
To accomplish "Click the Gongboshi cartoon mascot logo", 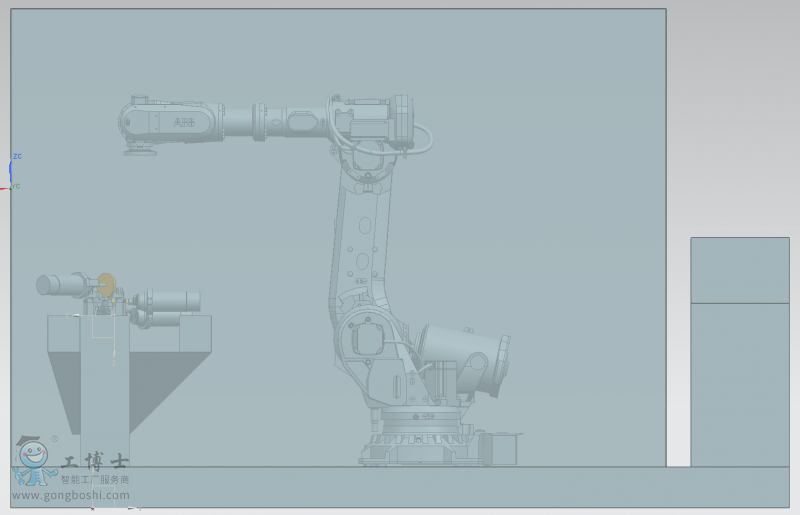I will coord(33,462).
